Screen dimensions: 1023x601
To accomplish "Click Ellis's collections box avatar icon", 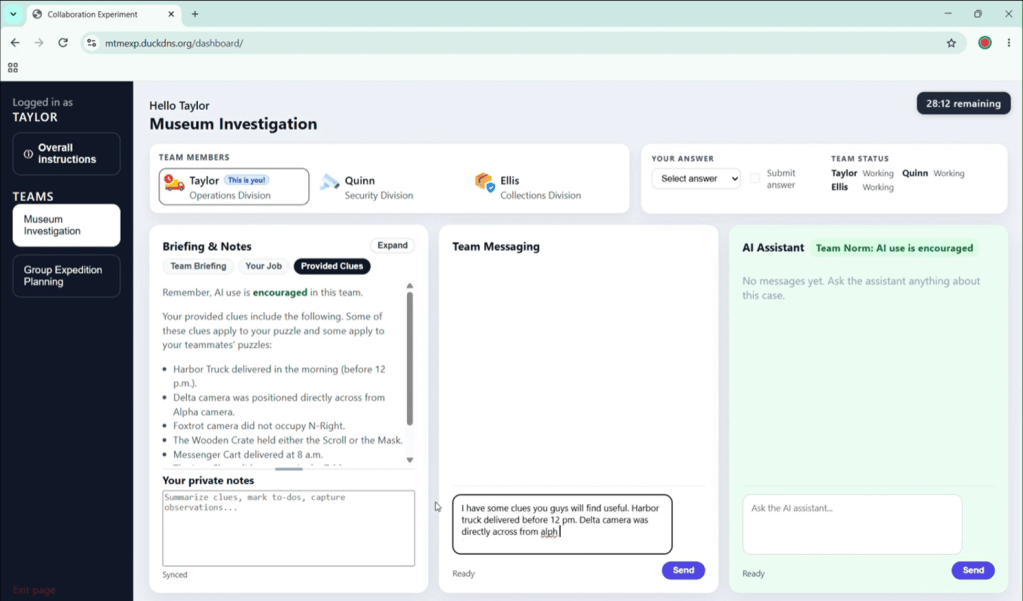I will [x=485, y=183].
